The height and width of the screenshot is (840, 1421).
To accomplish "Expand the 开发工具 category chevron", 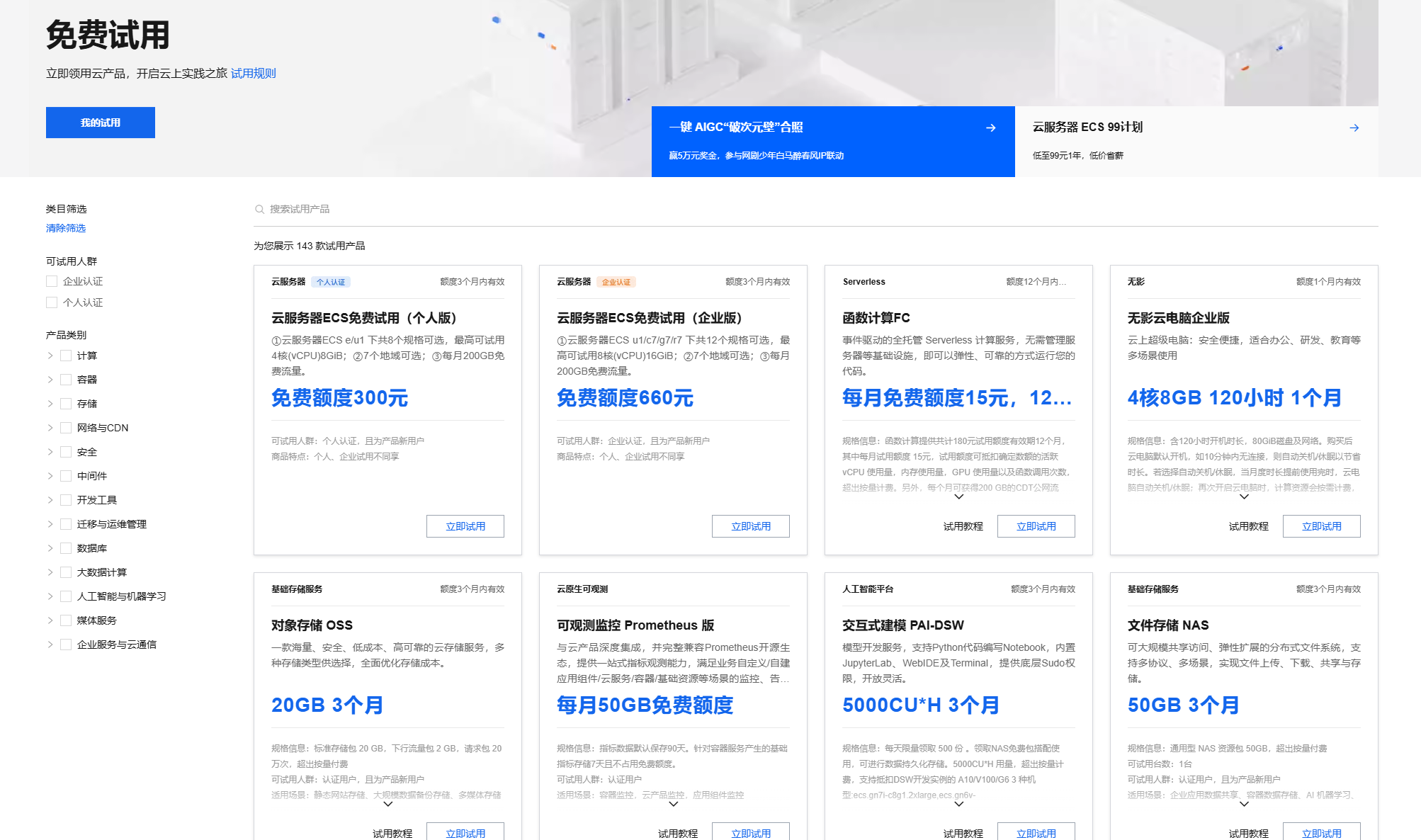I will click(50, 500).
